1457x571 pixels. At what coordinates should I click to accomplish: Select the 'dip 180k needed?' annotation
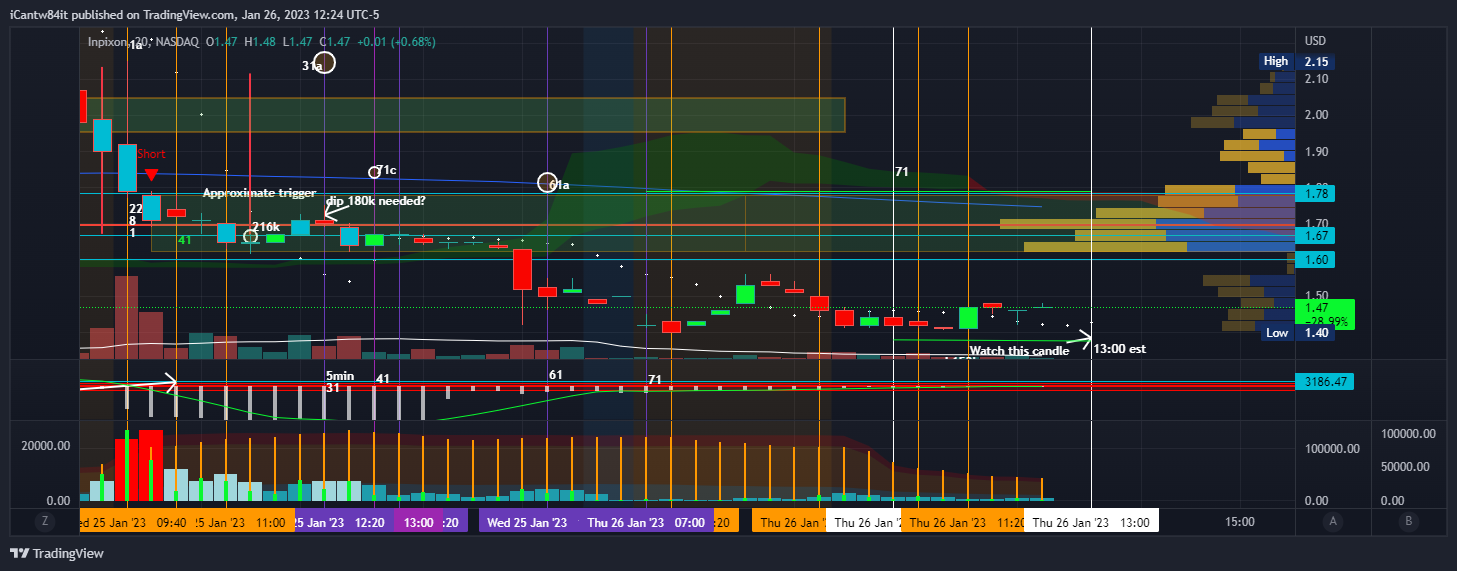pos(376,201)
